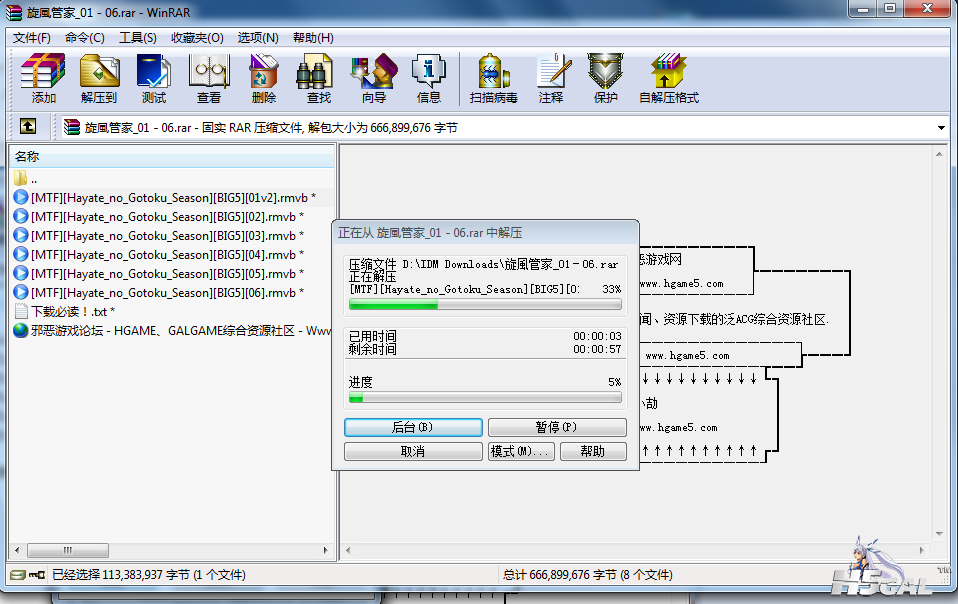
Task: Open the 模式(M)... mode options button
Action: point(520,451)
